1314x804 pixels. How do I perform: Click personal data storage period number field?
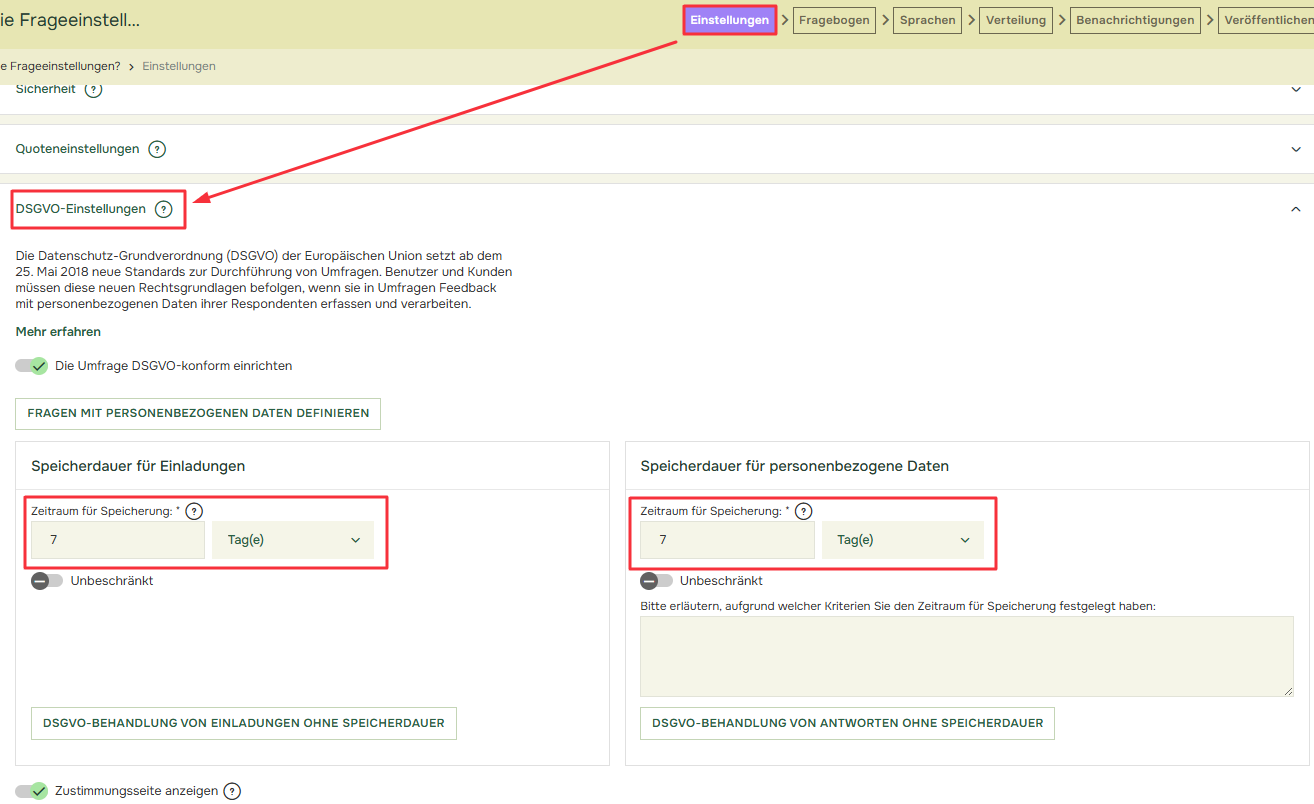pos(727,540)
